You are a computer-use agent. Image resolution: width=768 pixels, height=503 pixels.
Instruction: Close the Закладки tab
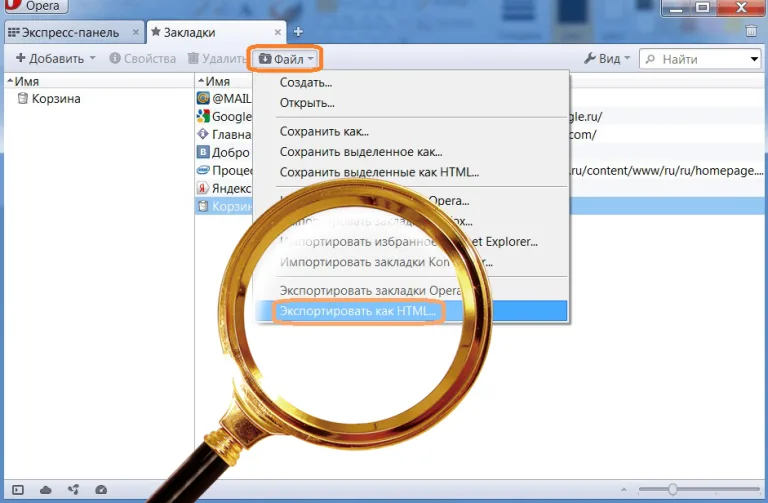click(278, 32)
